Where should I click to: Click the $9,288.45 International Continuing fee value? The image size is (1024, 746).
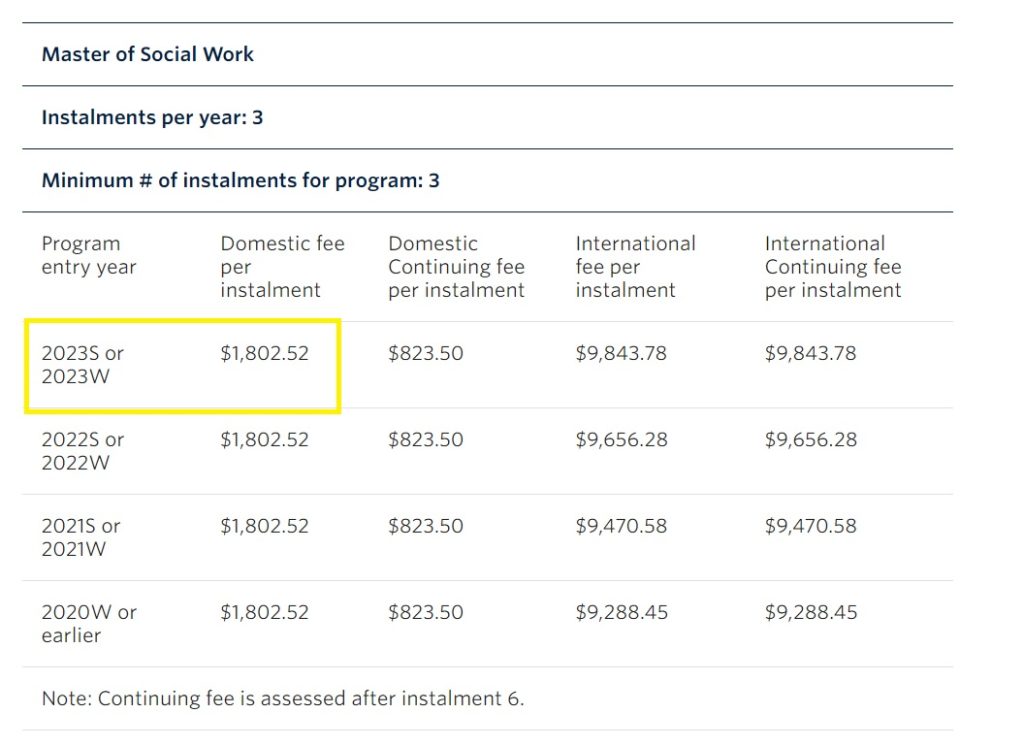click(811, 612)
